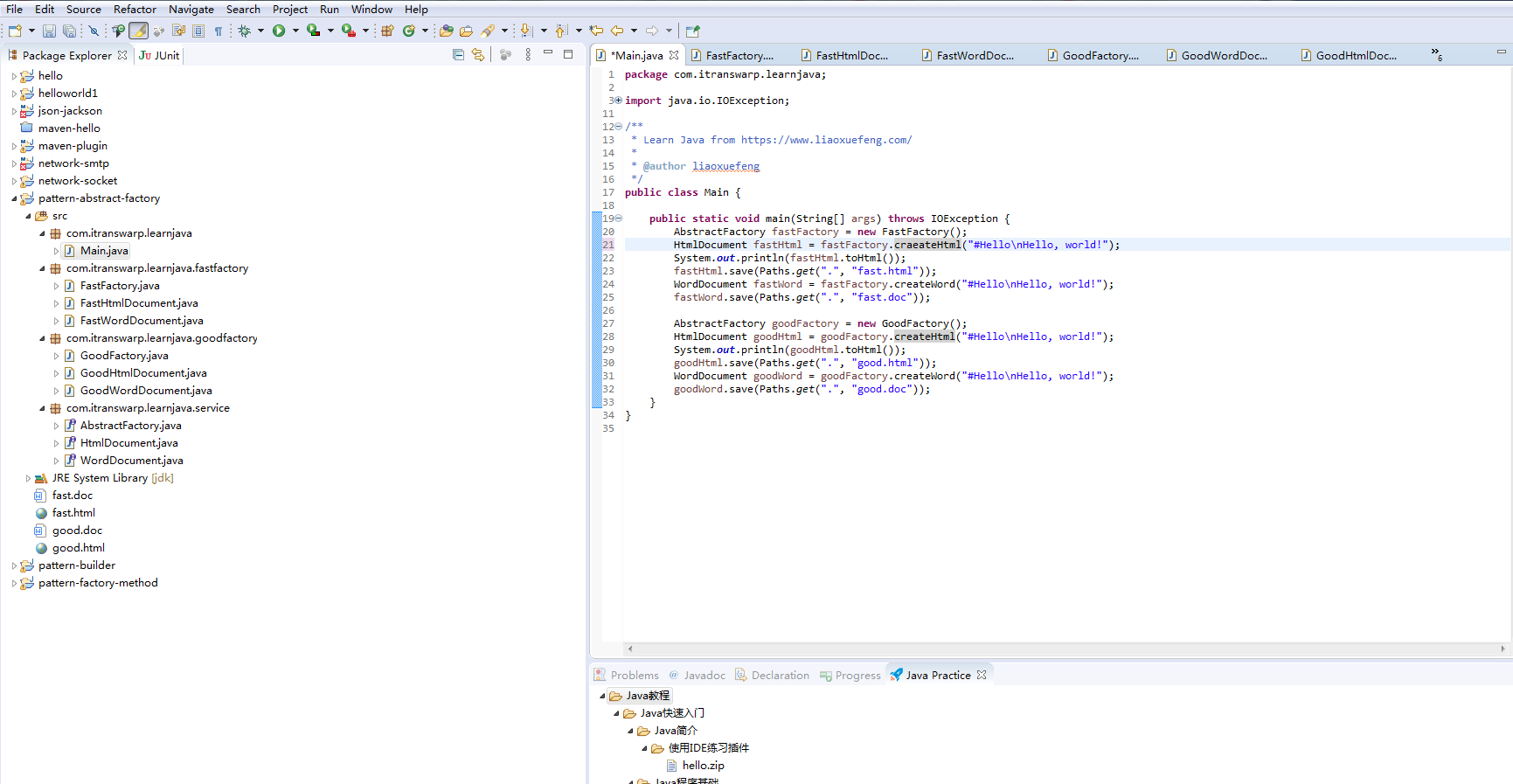Click the editor horizontal scrollbar
Screen dimensions: 1513x784
[1066, 649]
